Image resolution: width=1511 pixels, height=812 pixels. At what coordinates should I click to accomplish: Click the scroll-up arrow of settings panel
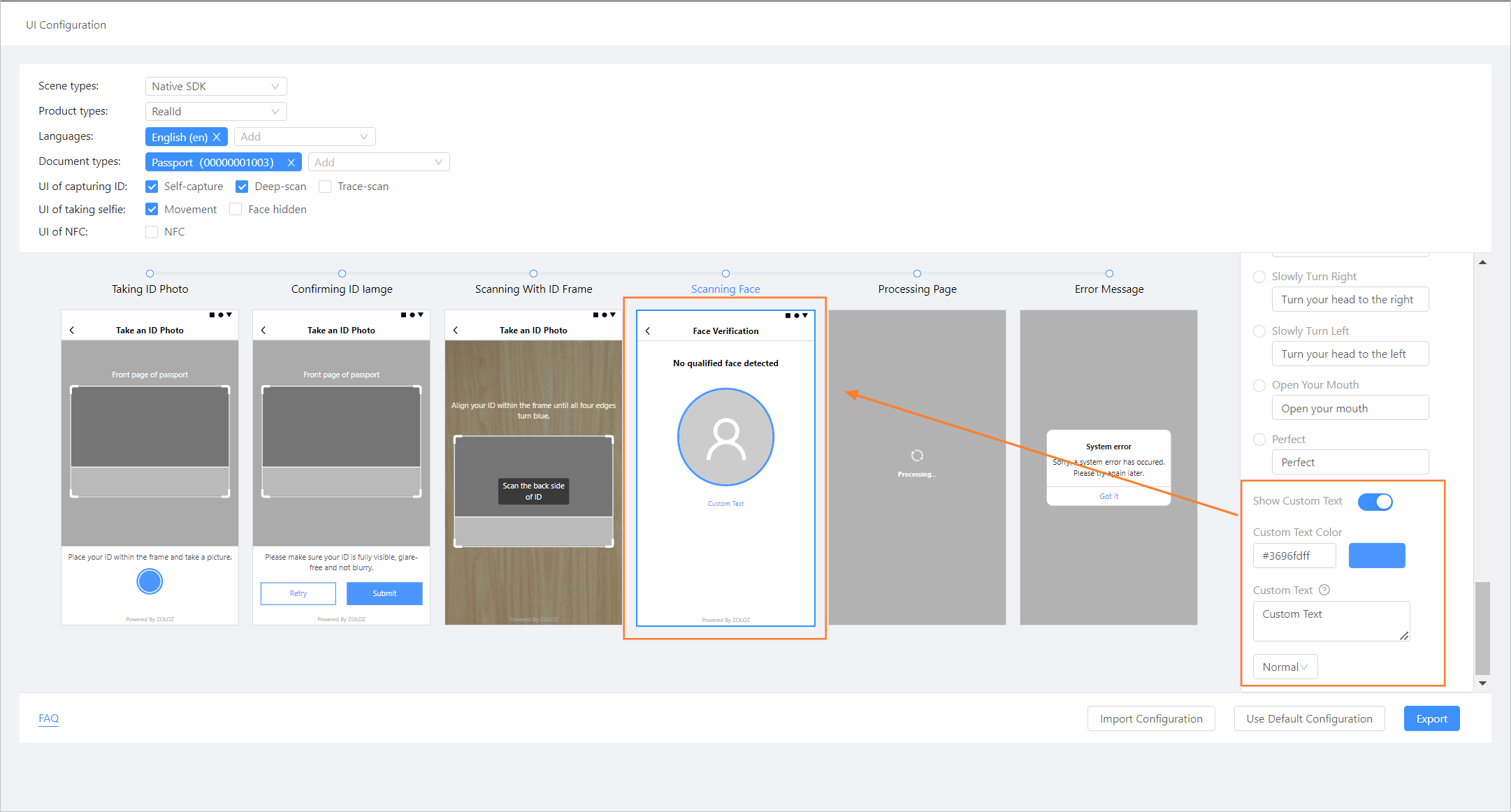pyautogui.click(x=1482, y=262)
